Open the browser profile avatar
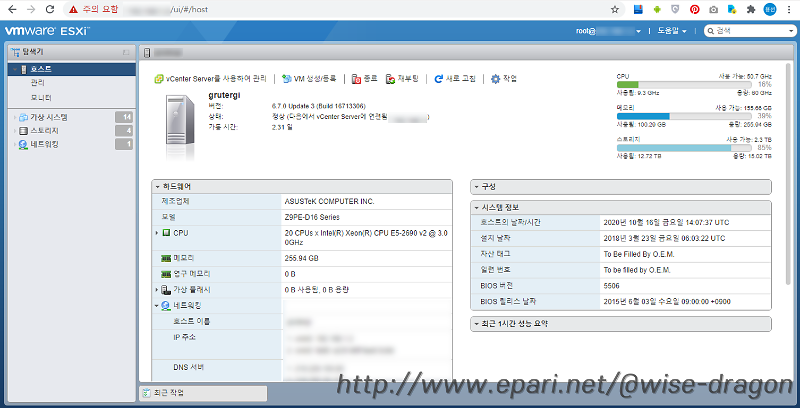800x408 pixels. tap(770, 9)
